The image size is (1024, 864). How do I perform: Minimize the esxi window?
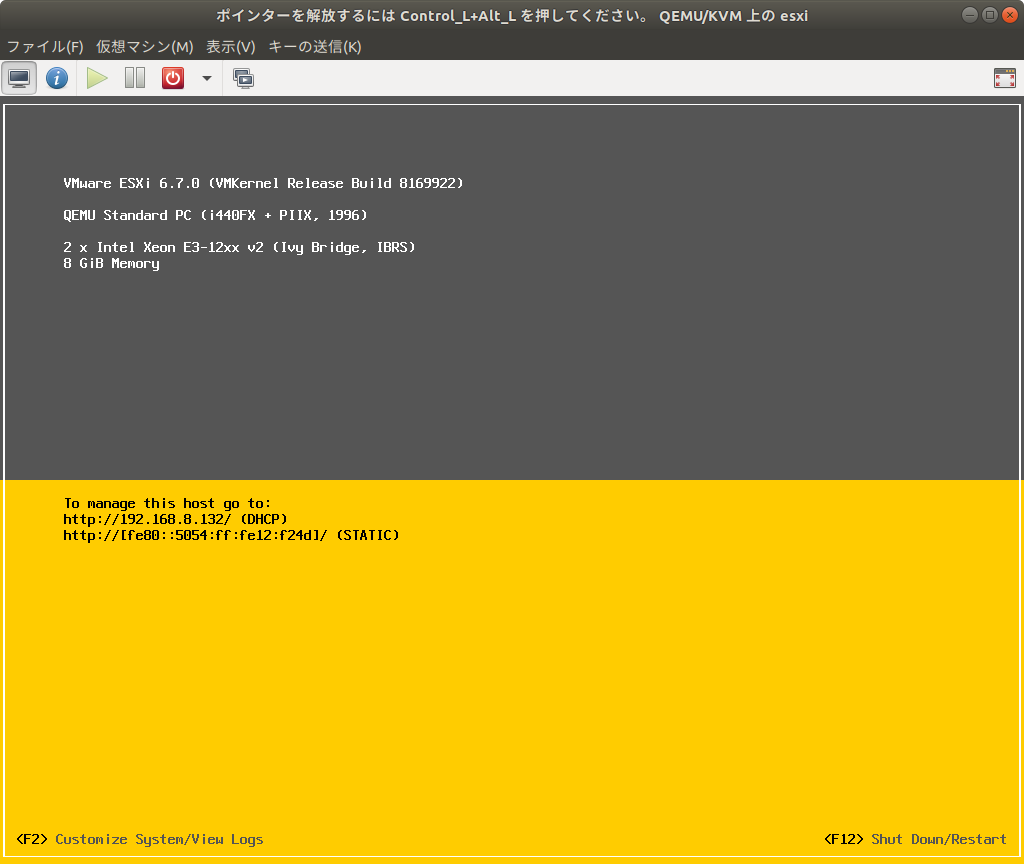click(x=970, y=15)
